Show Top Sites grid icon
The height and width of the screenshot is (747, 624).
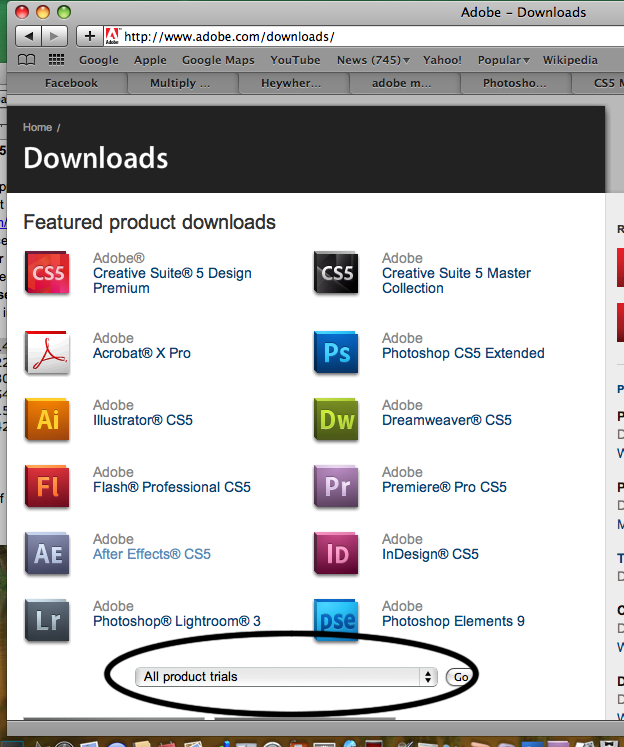(x=56, y=60)
